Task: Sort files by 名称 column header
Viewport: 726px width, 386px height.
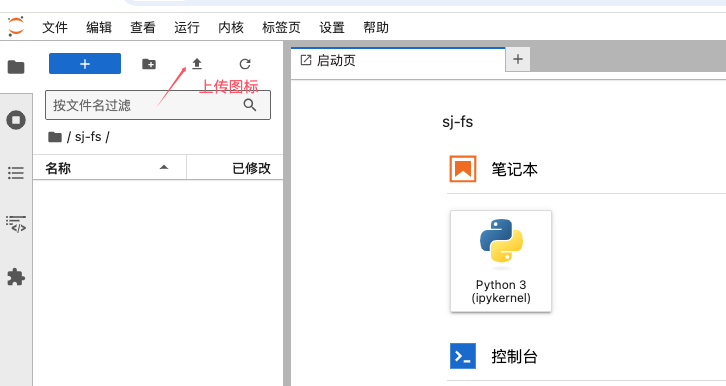Action: 110,168
